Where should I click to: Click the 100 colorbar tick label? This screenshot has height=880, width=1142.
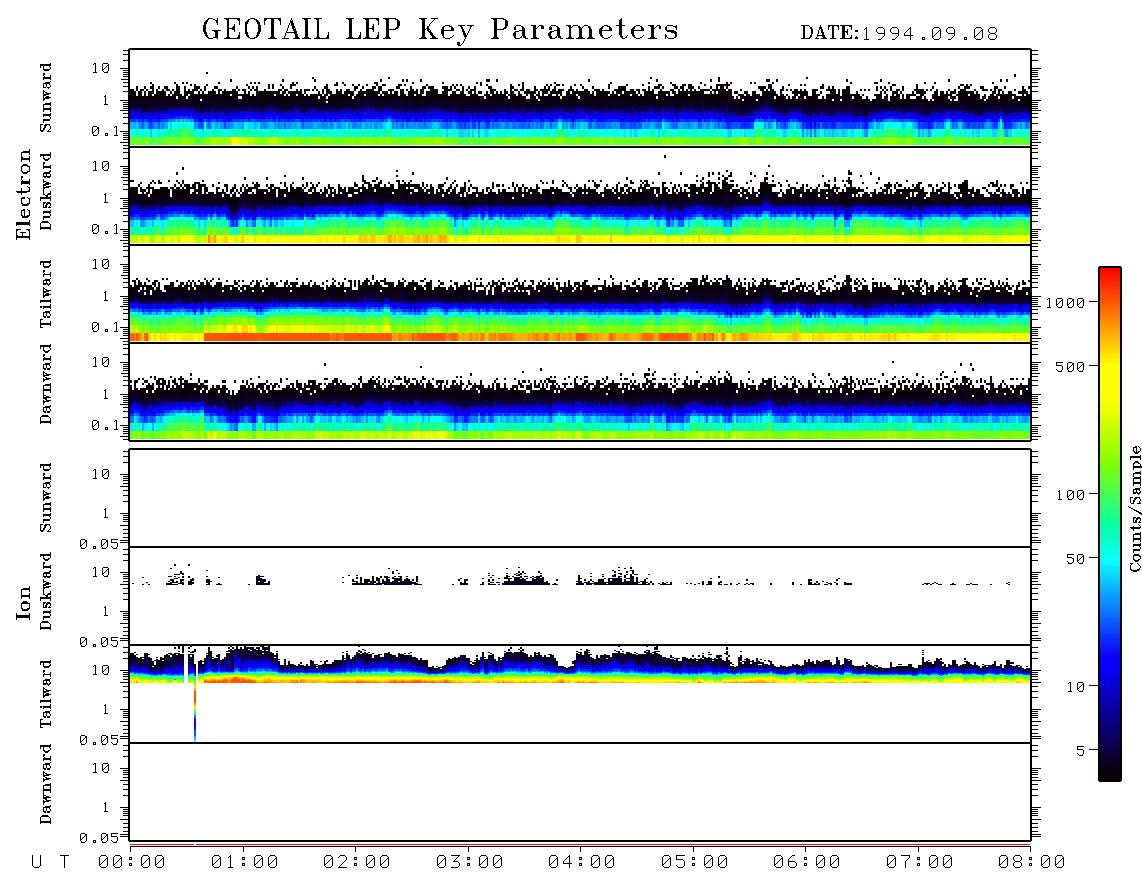click(x=1070, y=495)
